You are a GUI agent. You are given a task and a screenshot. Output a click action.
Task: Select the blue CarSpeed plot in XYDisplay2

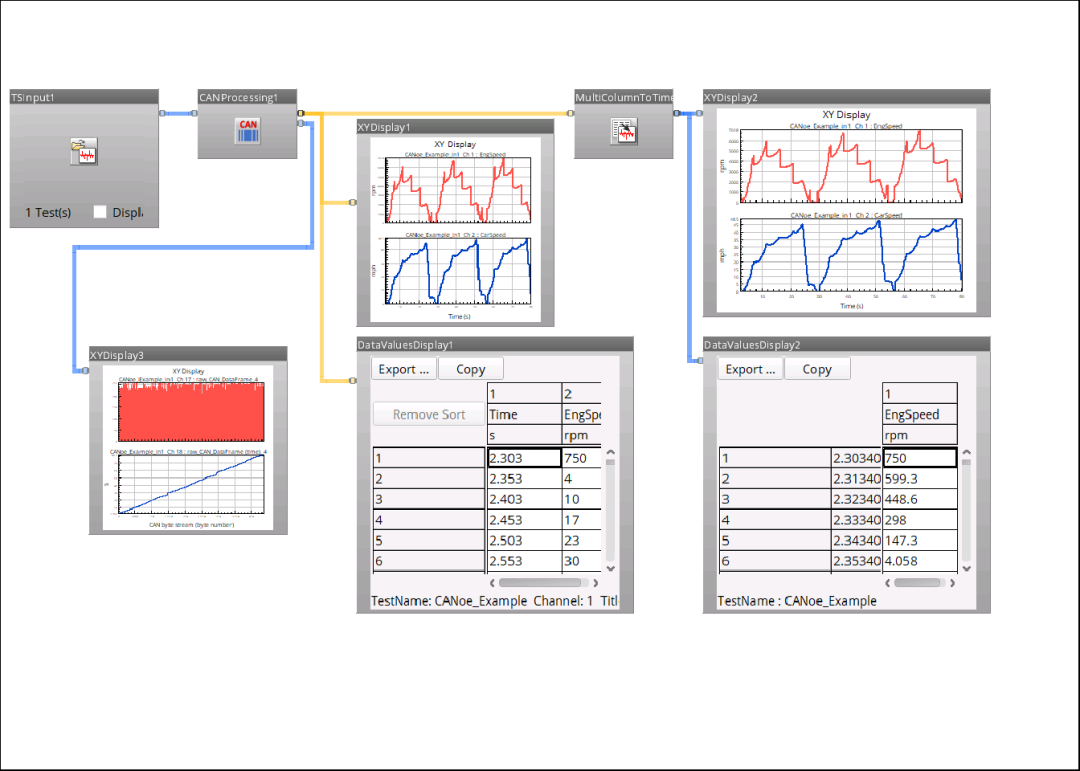[850, 254]
